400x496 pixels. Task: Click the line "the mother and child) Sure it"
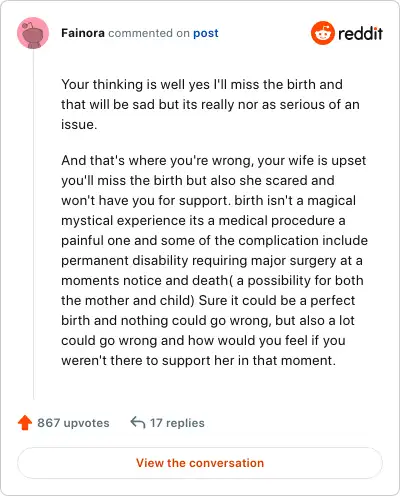click(208, 300)
